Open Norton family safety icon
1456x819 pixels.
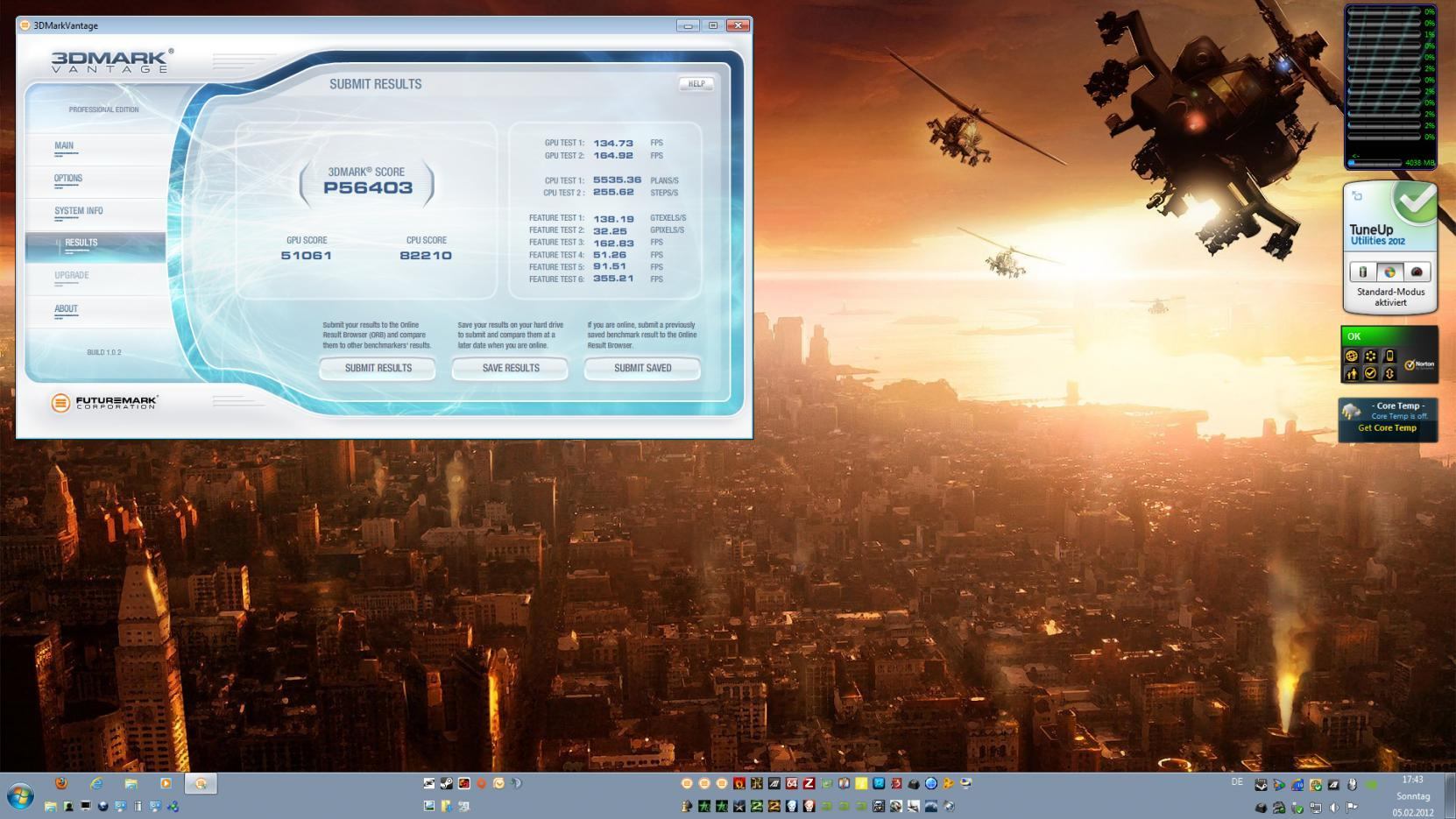(1352, 374)
